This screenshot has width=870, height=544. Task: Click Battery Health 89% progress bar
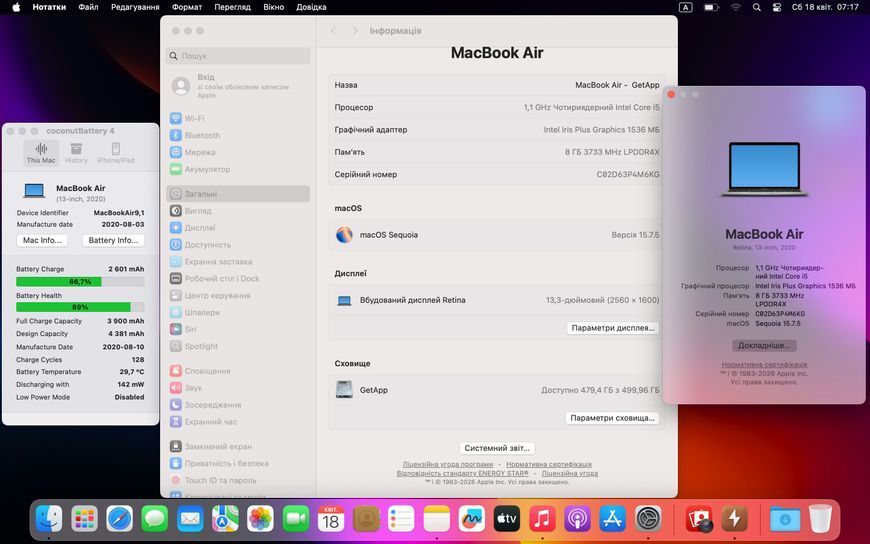point(80,307)
